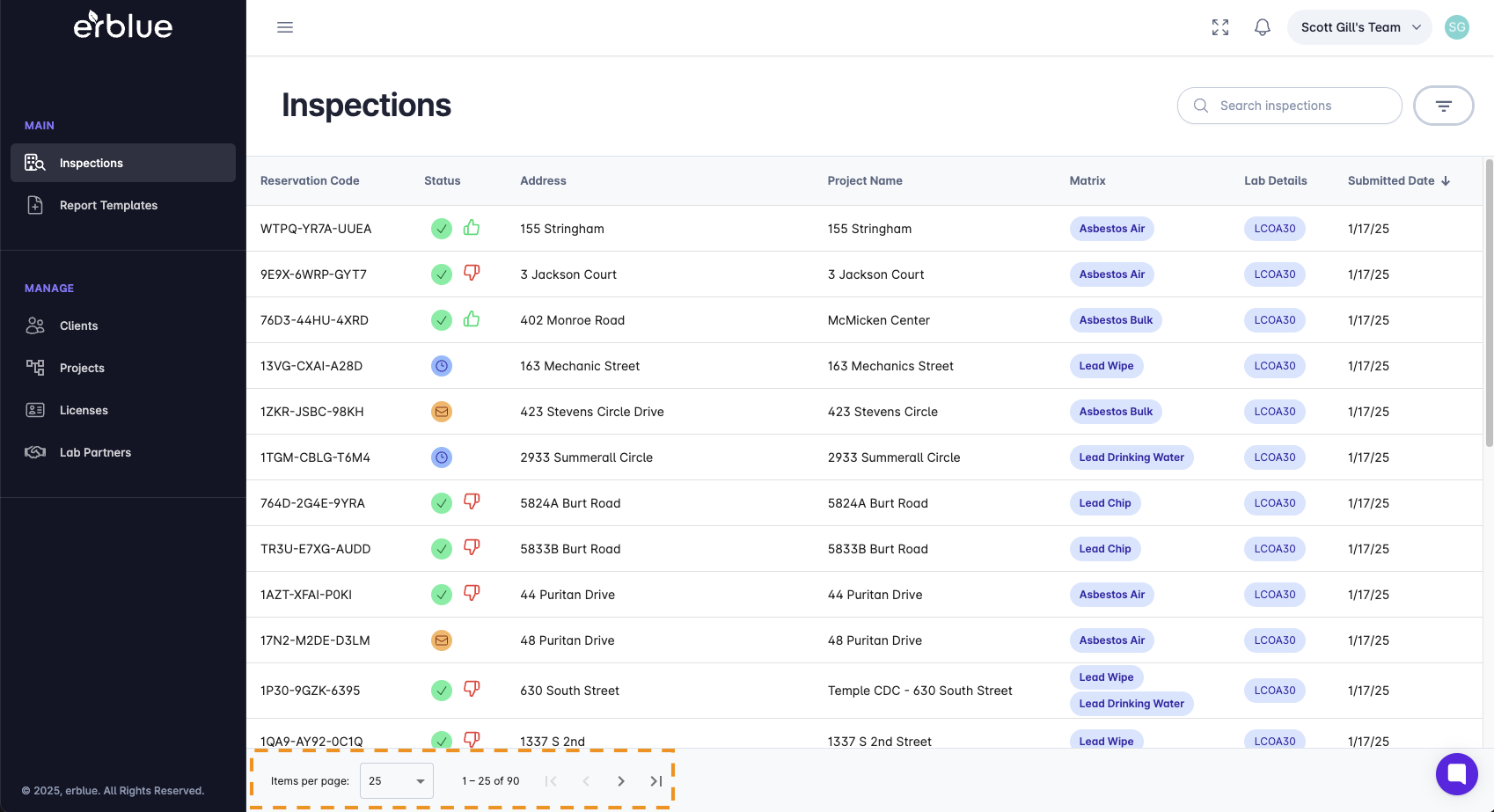Open the Scott Gill's Team dropdown
The width and height of the screenshot is (1494, 812).
coord(1359,27)
